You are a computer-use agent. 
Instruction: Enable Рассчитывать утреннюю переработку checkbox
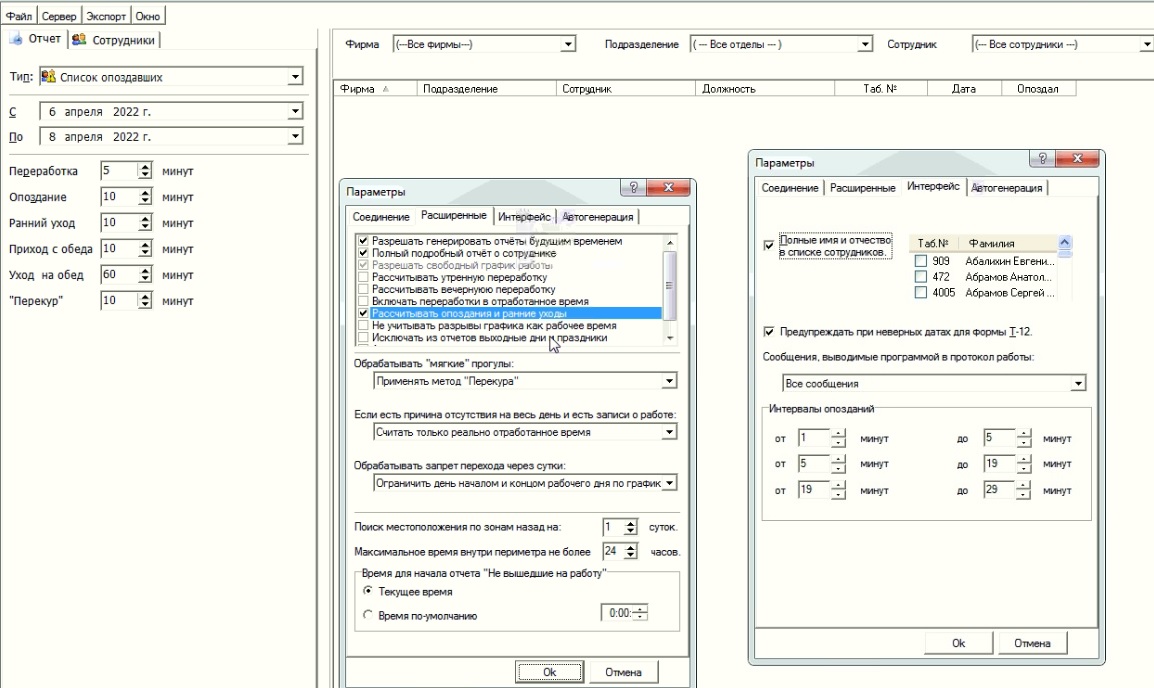tap(363, 277)
